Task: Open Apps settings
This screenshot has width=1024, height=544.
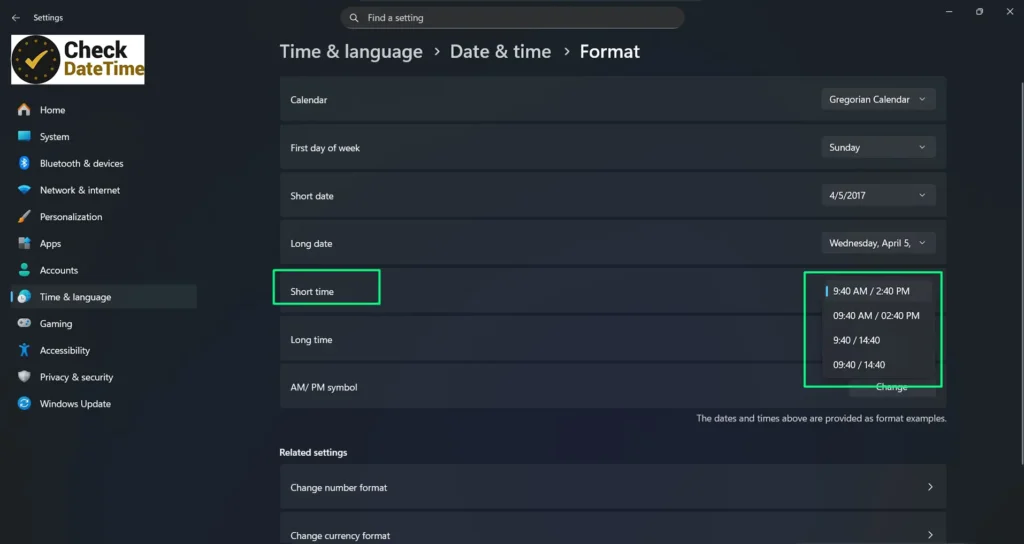Action: point(104,244)
